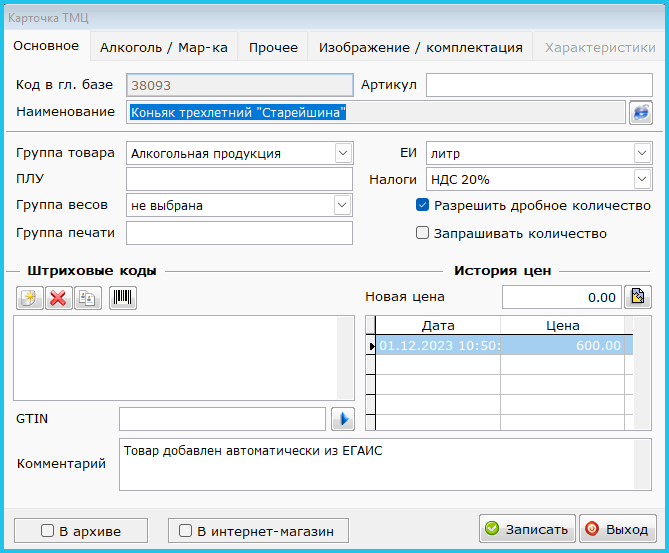Viewport: 669px width, 553px height.
Task: Open the Группа товара dropdown
Action: click(x=343, y=153)
